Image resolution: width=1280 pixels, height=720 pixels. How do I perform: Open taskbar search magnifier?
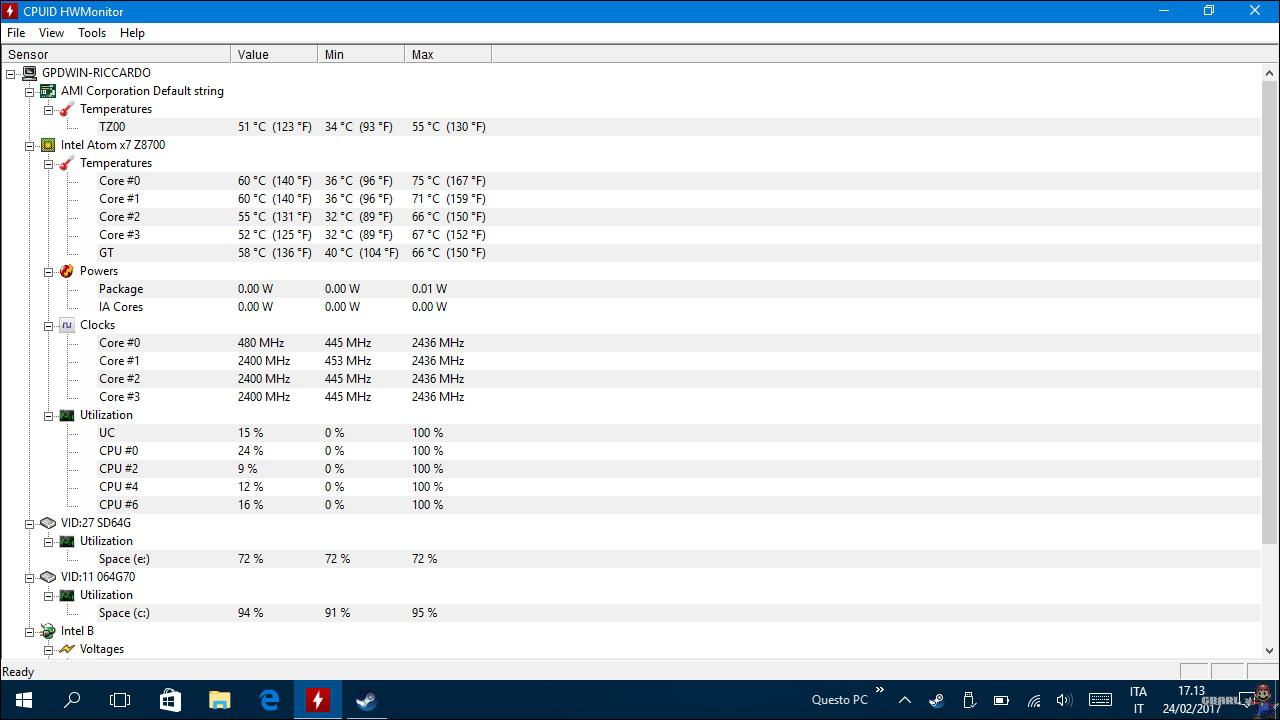72,700
